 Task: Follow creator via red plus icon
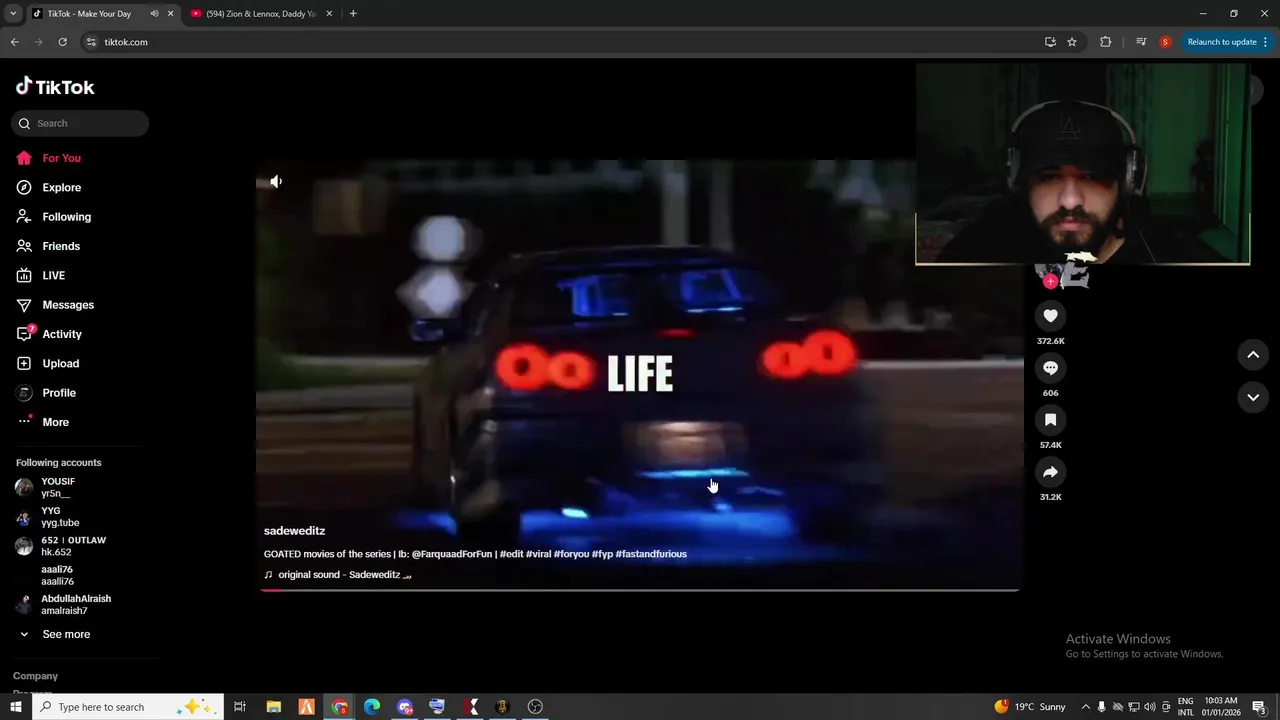[x=1050, y=282]
